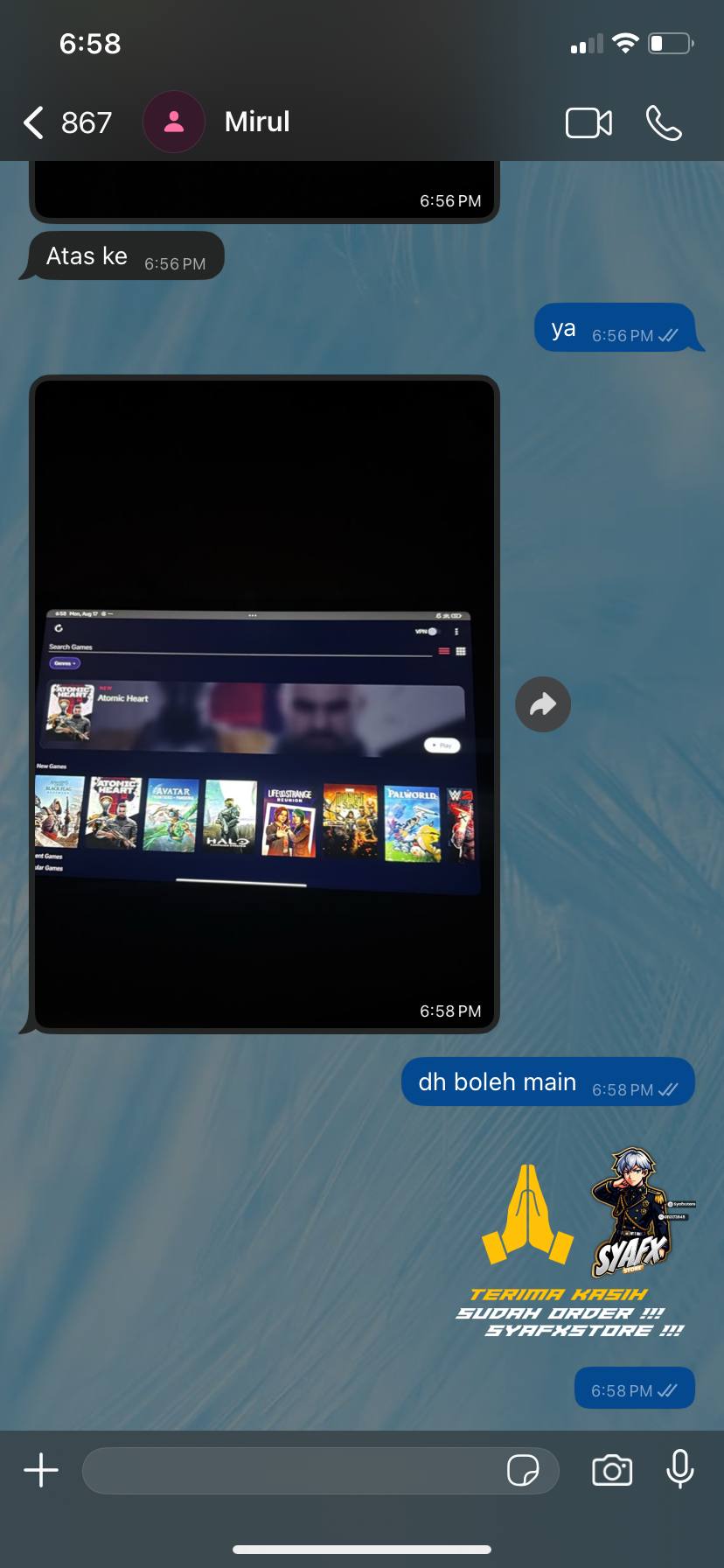Start a video call with Mirul
724x1568 pixels.
pyautogui.click(x=588, y=122)
